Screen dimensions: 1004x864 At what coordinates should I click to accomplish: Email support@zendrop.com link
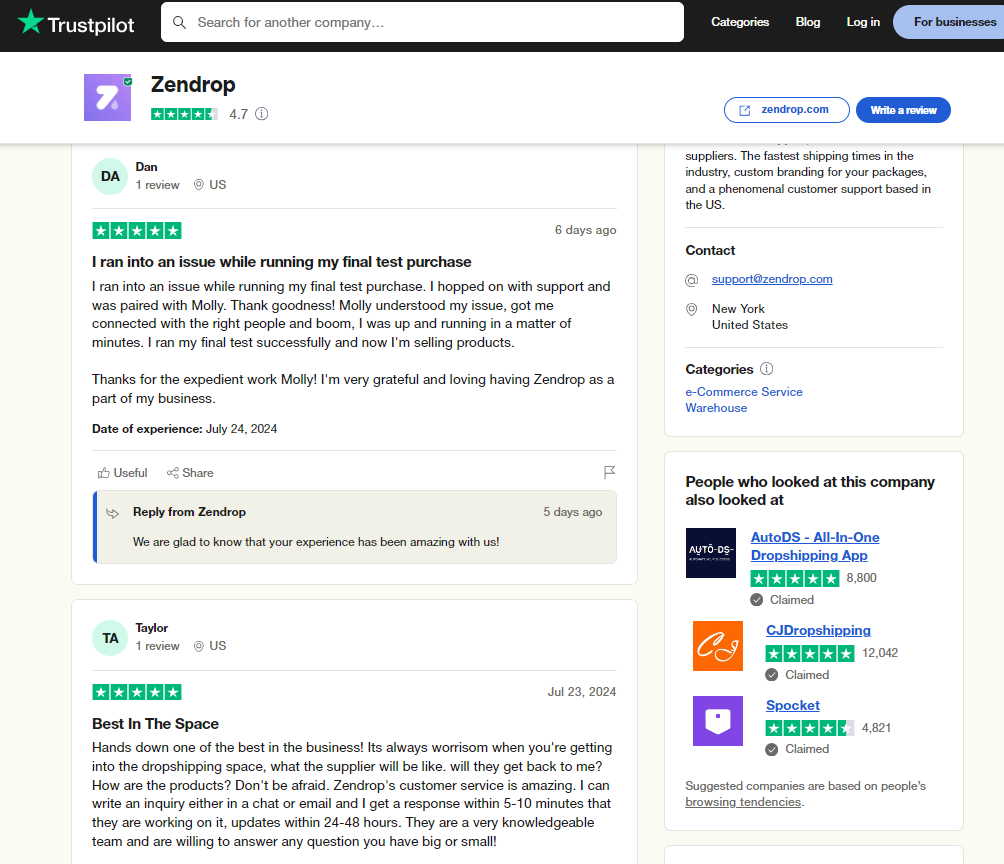click(x=772, y=279)
